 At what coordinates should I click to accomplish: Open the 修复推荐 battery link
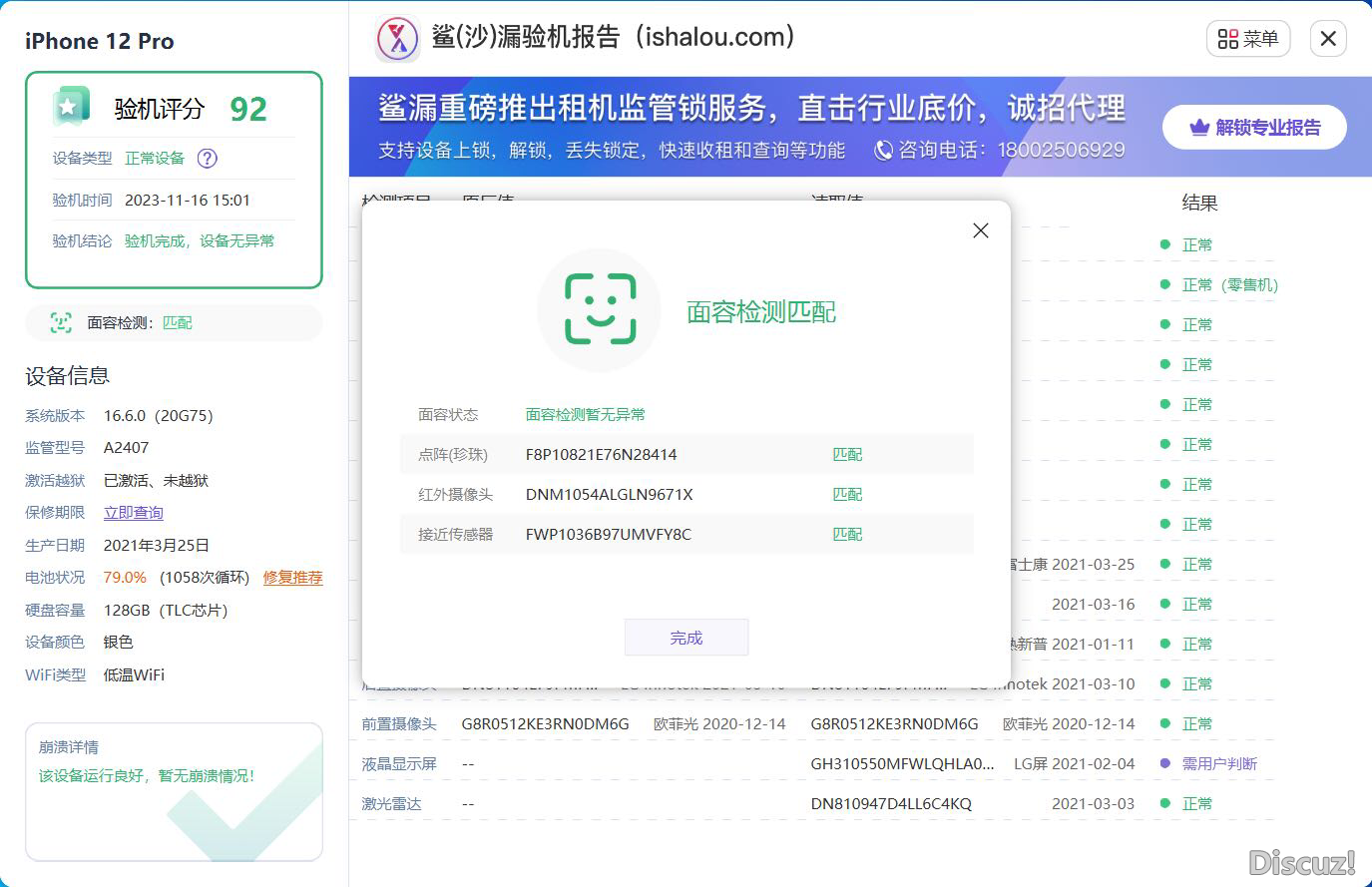tap(292, 578)
